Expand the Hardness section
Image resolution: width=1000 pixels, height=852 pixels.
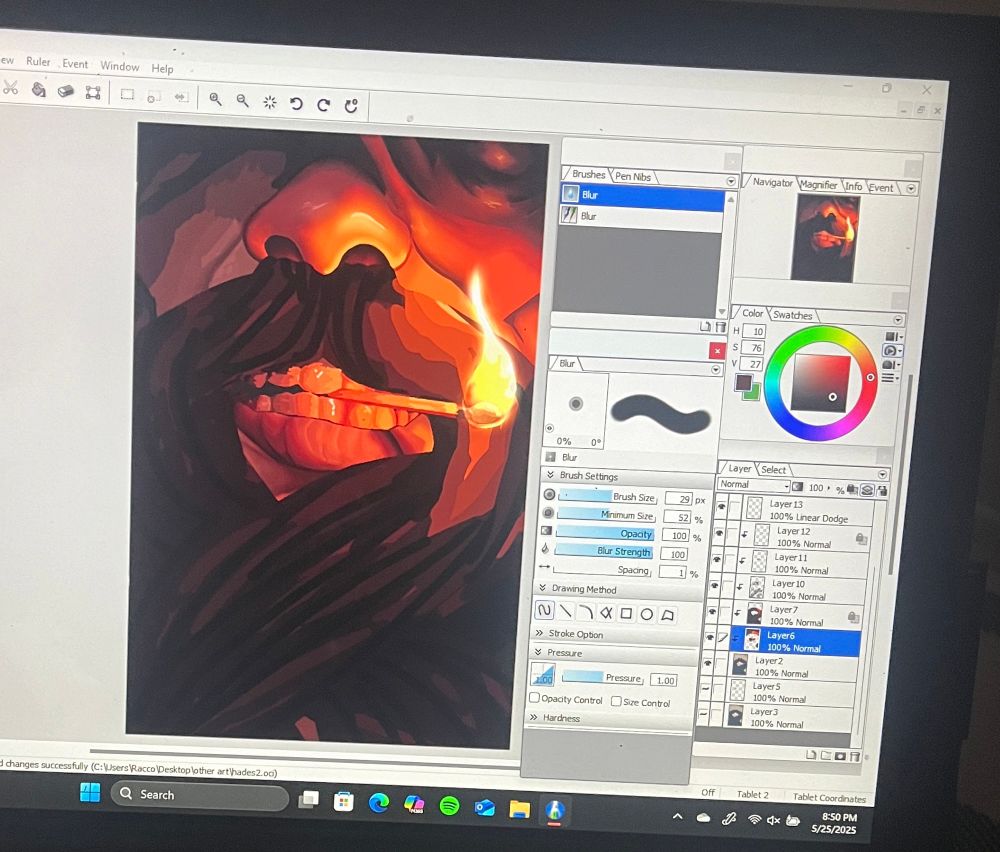pyautogui.click(x=534, y=717)
